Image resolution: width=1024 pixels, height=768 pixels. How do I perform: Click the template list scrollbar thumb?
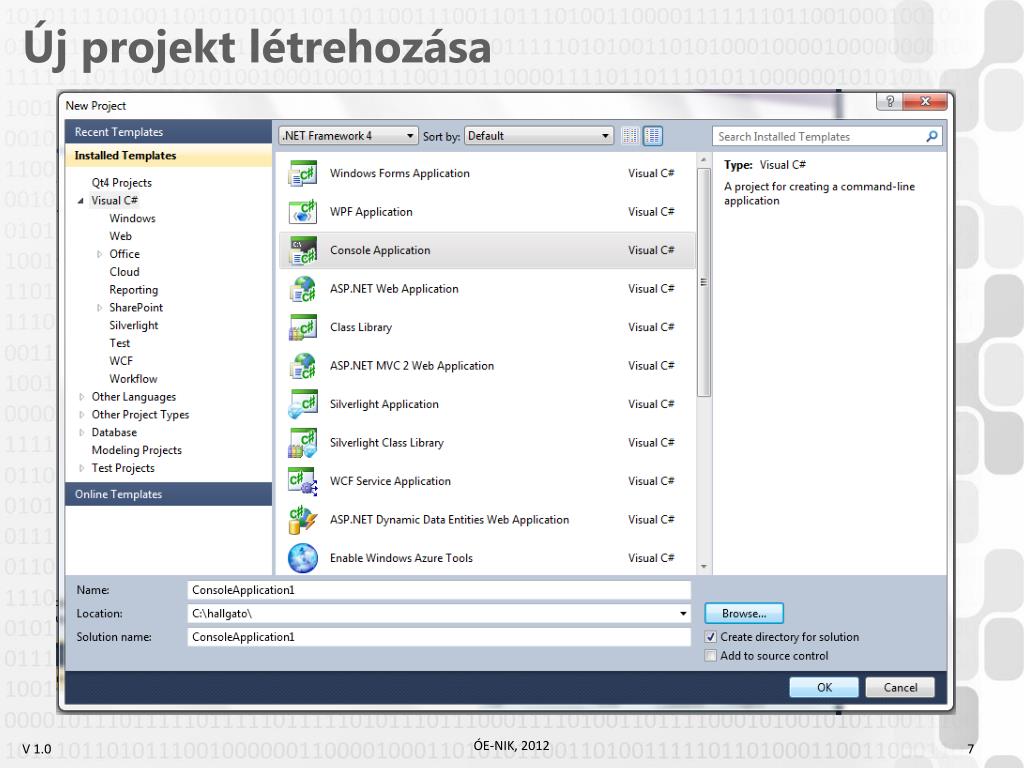(703, 282)
